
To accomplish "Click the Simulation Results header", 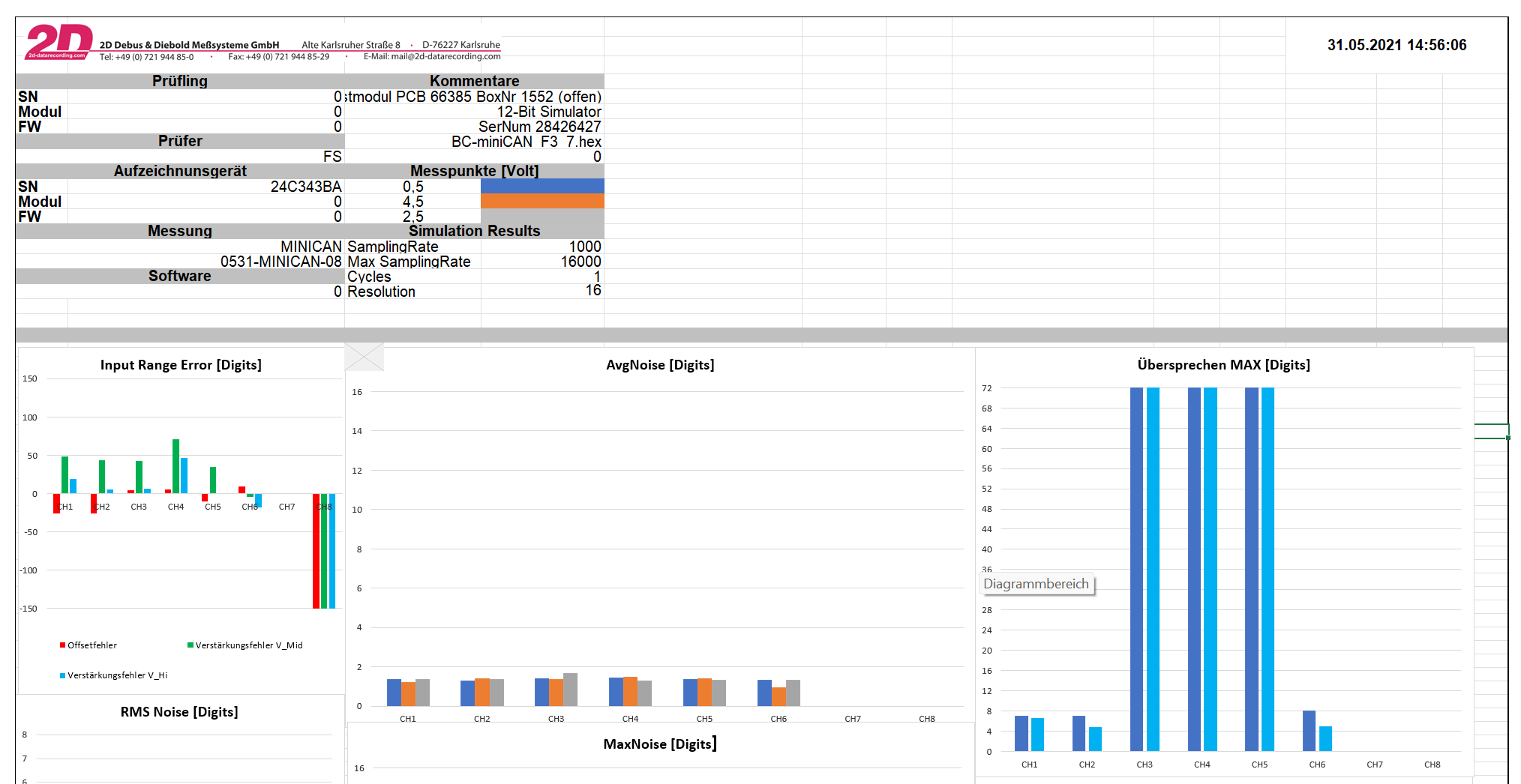I will [x=474, y=231].
